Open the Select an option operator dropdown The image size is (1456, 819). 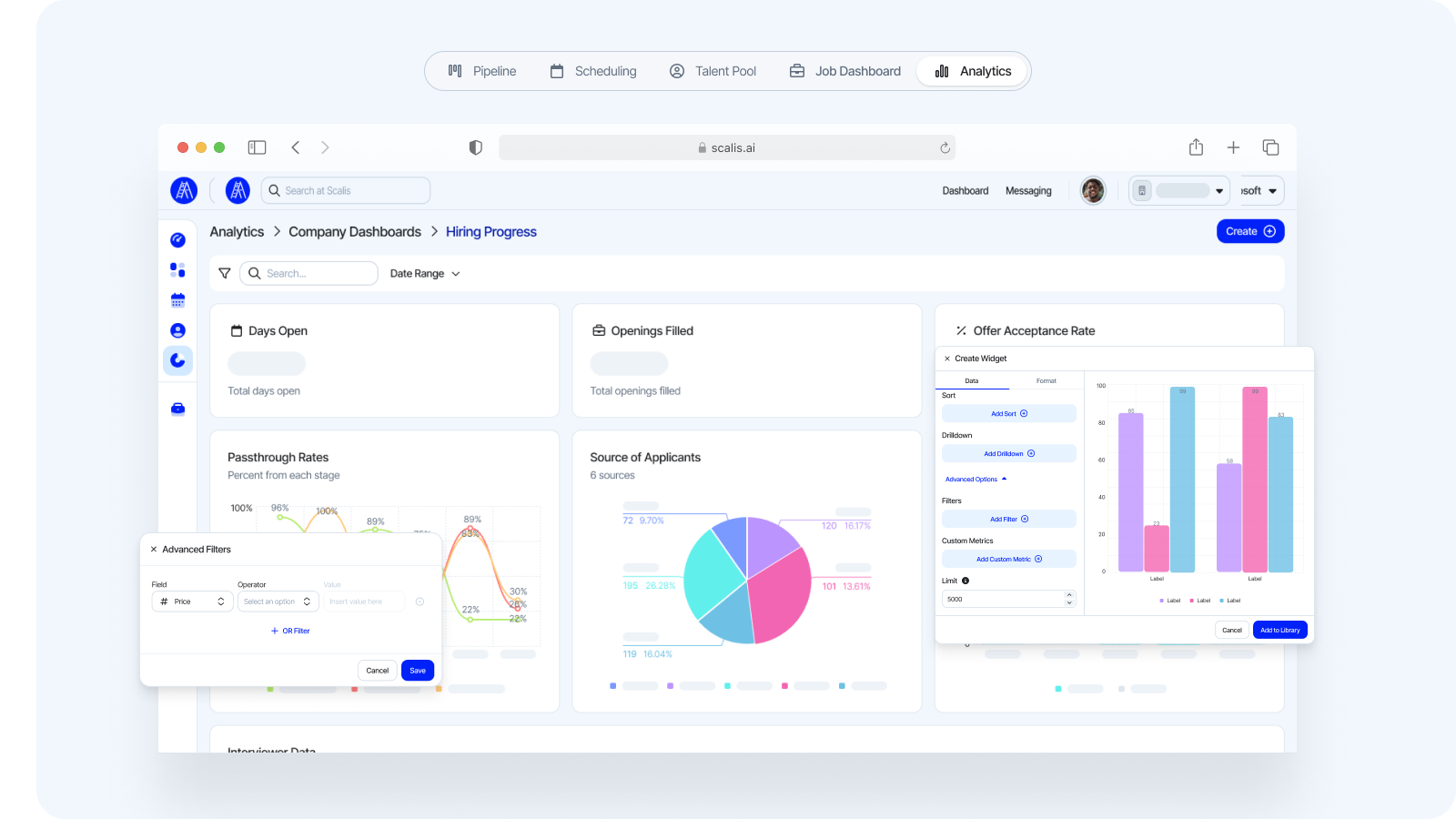(x=278, y=602)
